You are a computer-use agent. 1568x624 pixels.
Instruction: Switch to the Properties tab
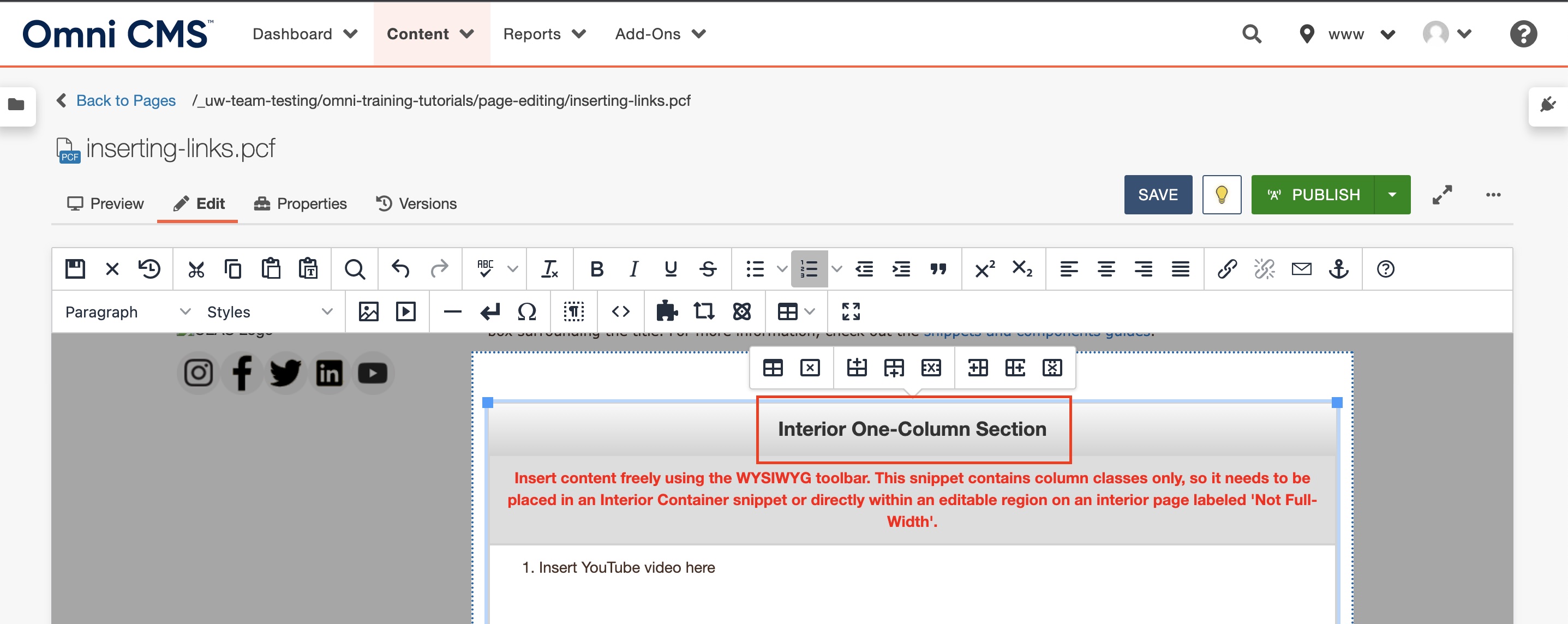311,203
